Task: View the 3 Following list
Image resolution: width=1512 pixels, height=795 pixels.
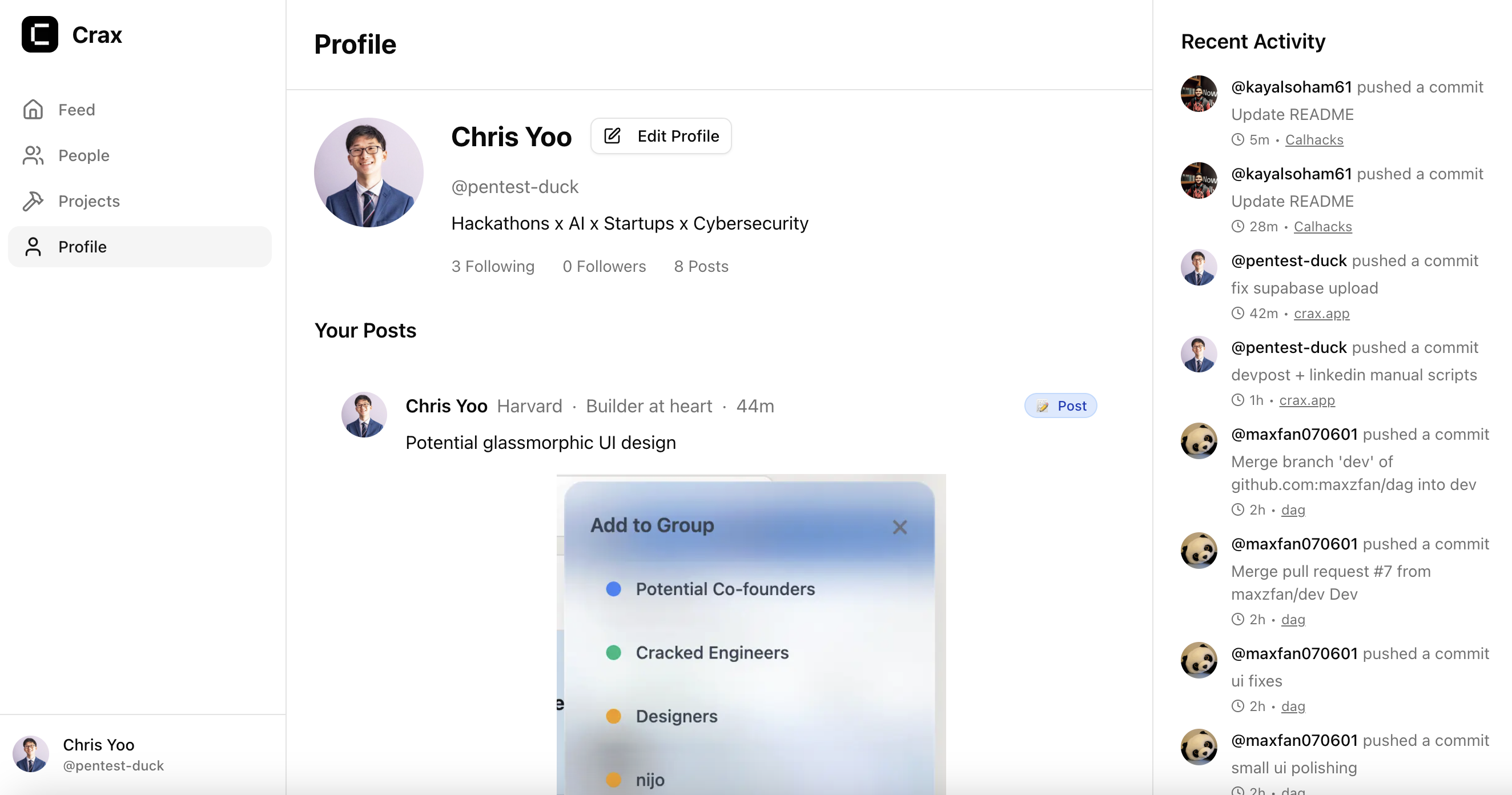Action: [492, 267]
